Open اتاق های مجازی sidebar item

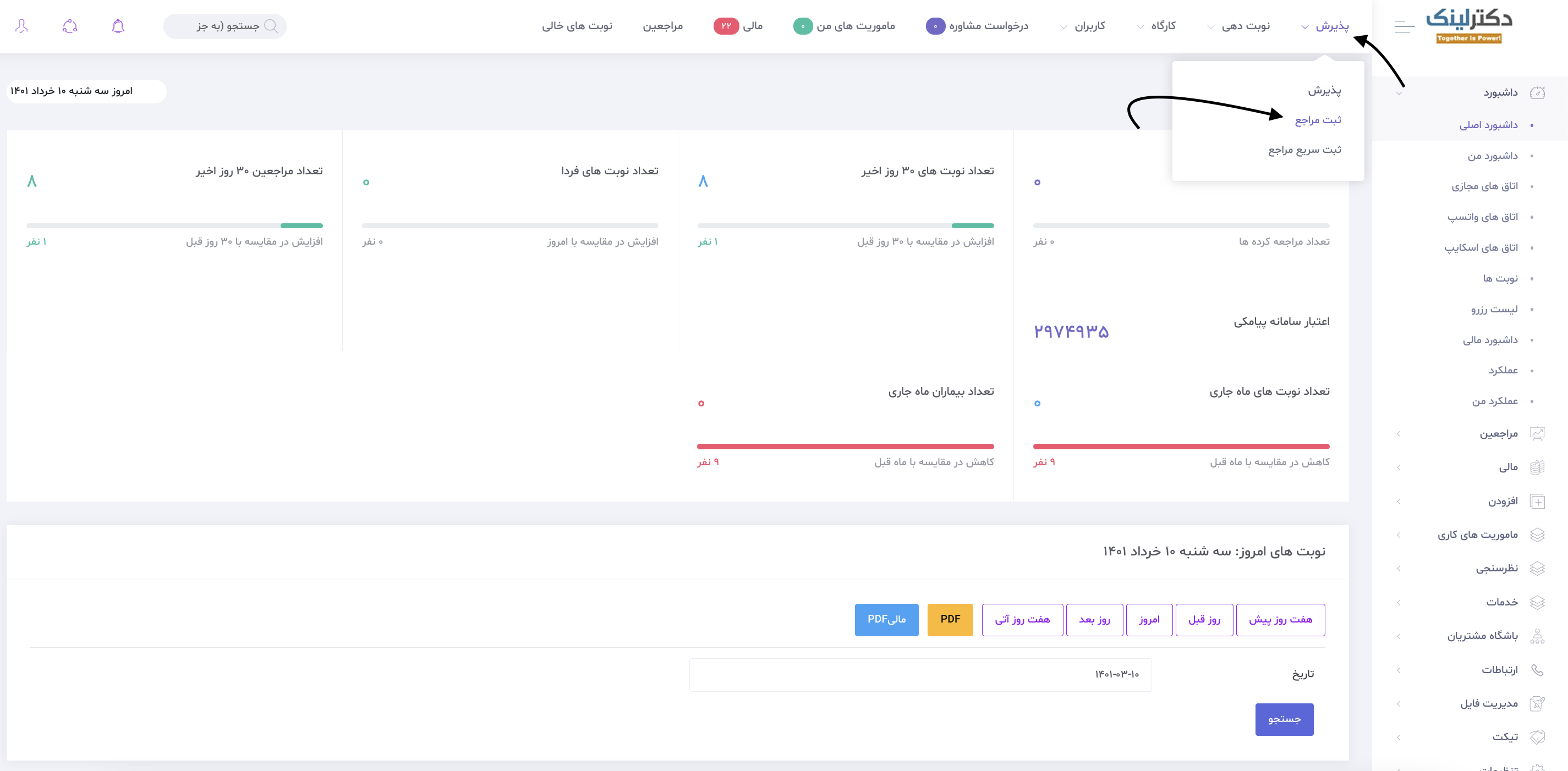1484,186
